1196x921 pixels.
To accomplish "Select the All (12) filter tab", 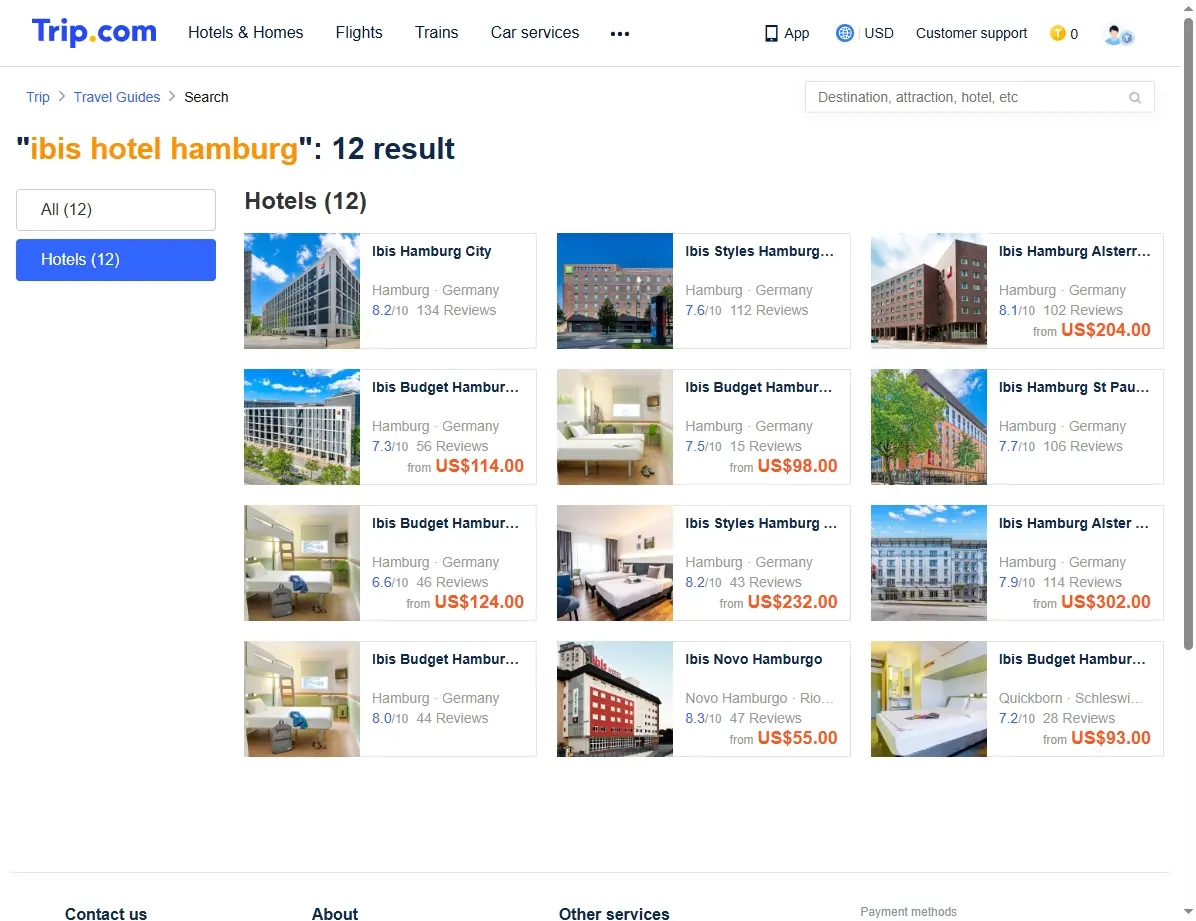I will [116, 210].
